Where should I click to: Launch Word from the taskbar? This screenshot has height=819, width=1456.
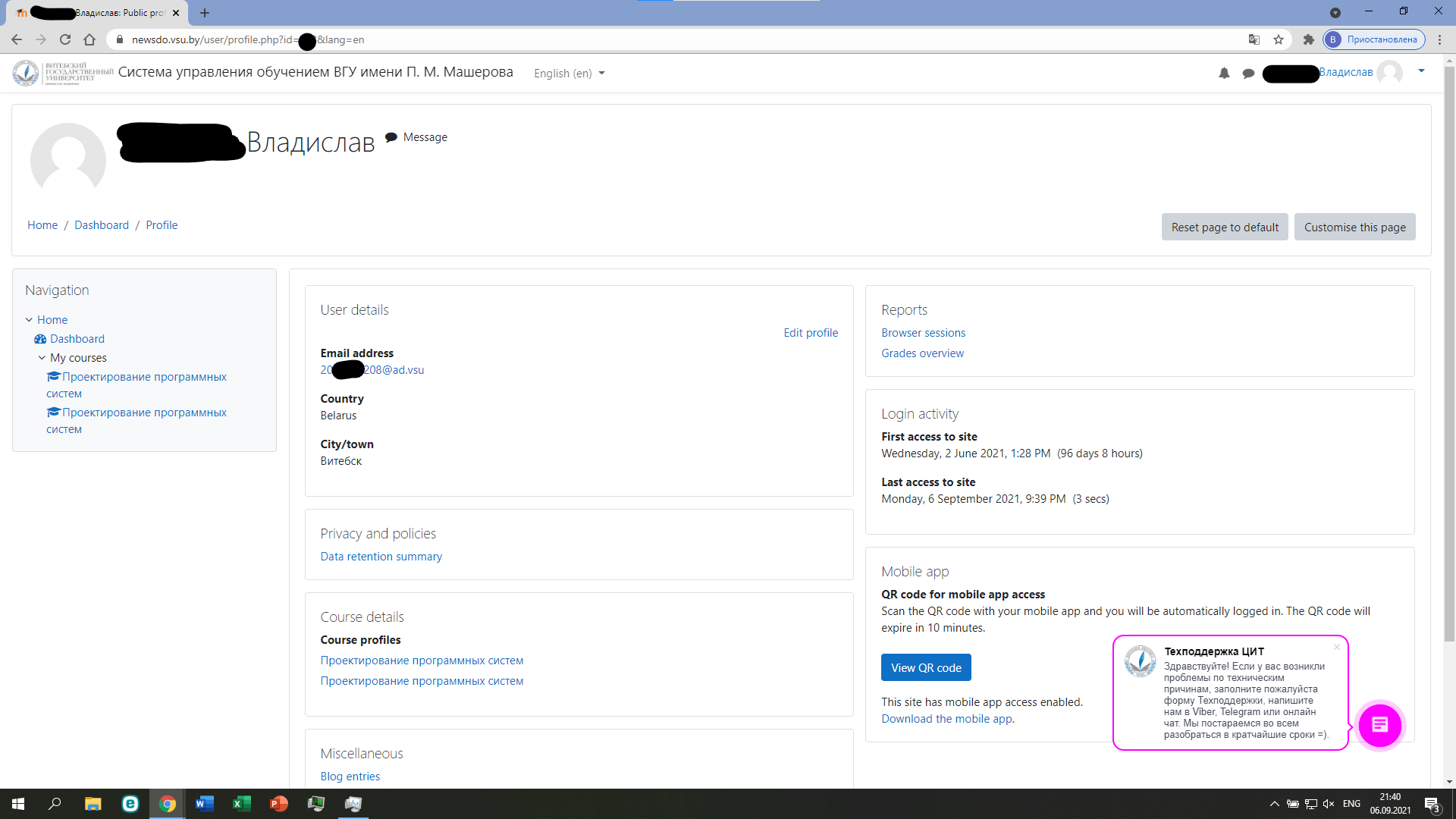[204, 804]
